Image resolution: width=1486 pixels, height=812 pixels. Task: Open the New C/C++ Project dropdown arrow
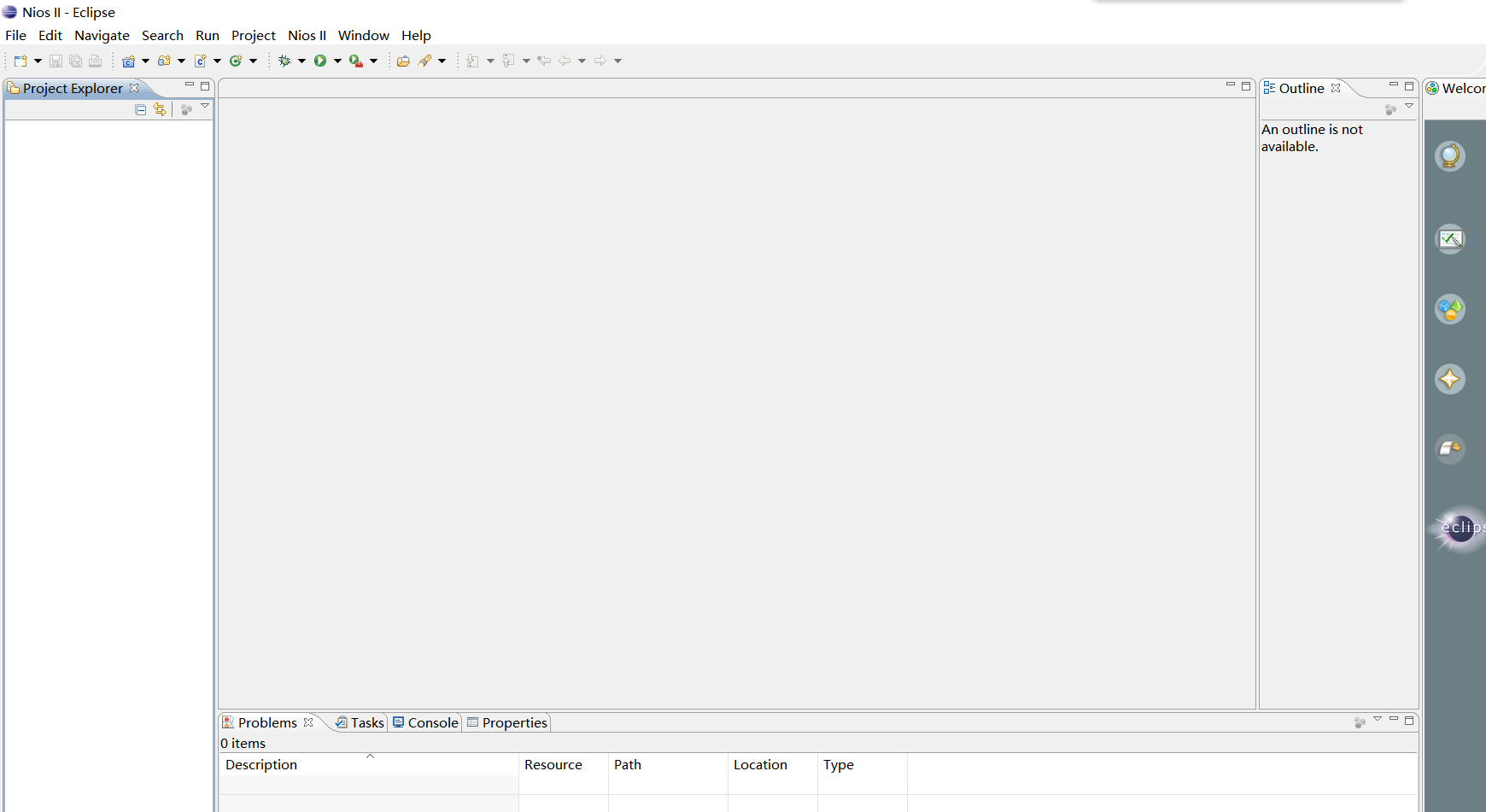[145, 61]
